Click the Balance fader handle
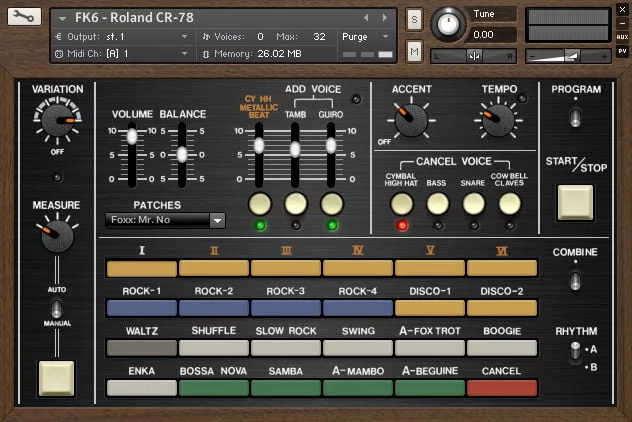Viewport: 632px width, 422px height. tap(182, 154)
